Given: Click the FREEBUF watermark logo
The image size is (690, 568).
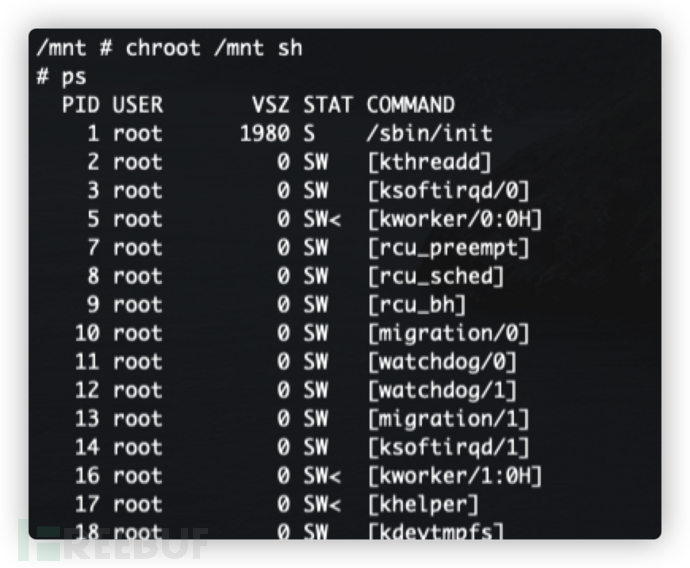Looking at the screenshot, I should [x=114, y=541].
